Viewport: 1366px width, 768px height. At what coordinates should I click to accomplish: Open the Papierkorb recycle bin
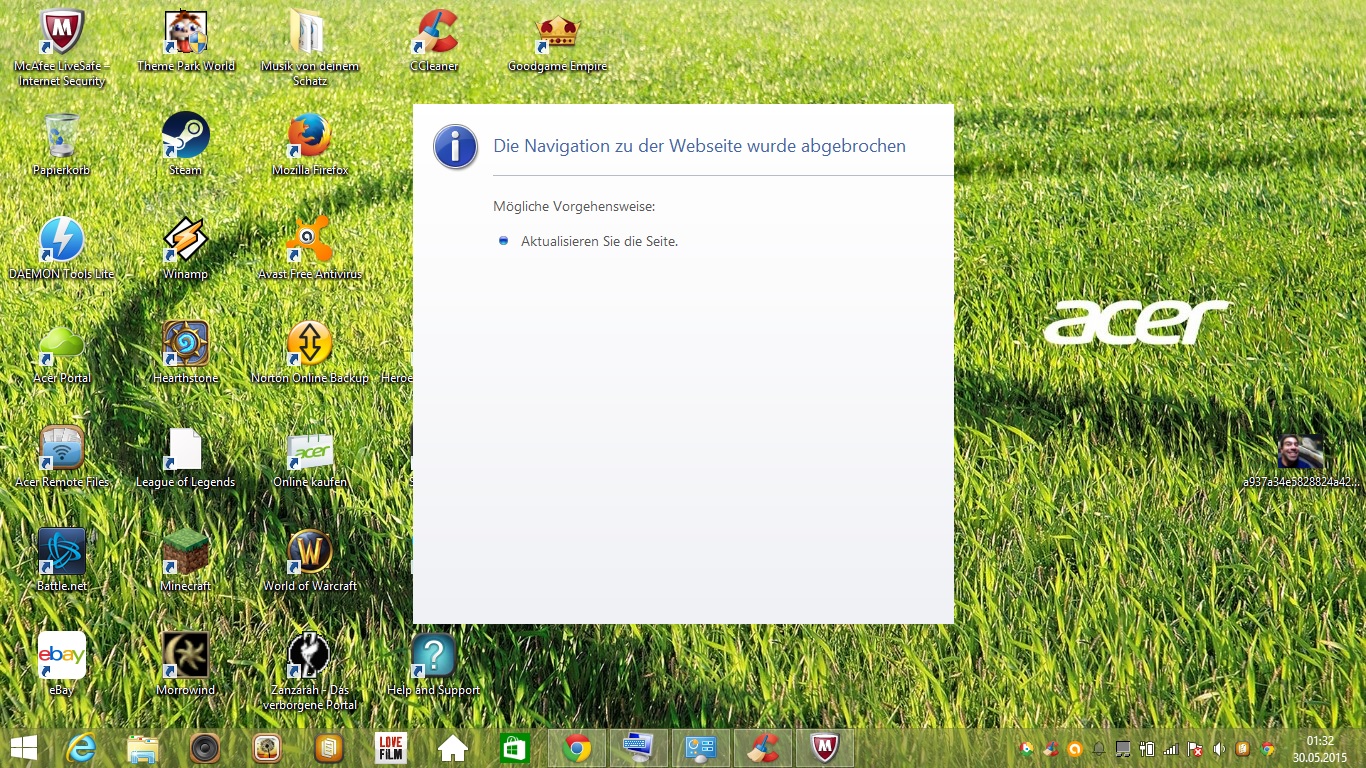pyautogui.click(x=62, y=145)
